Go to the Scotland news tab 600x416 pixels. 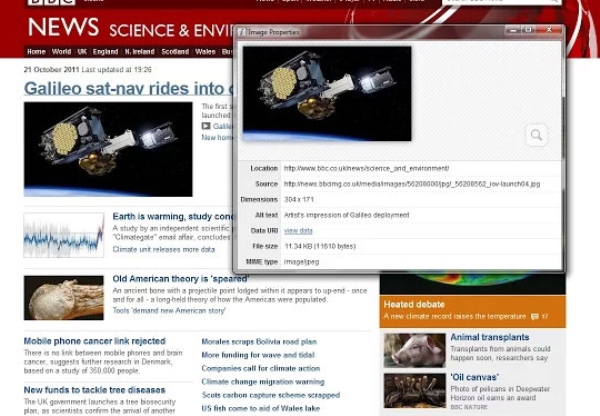click(x=175, y=51)
